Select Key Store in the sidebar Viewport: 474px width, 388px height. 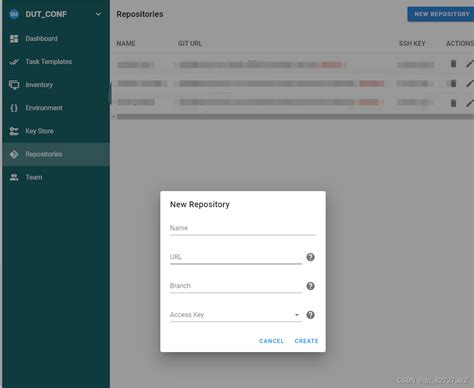56,131
